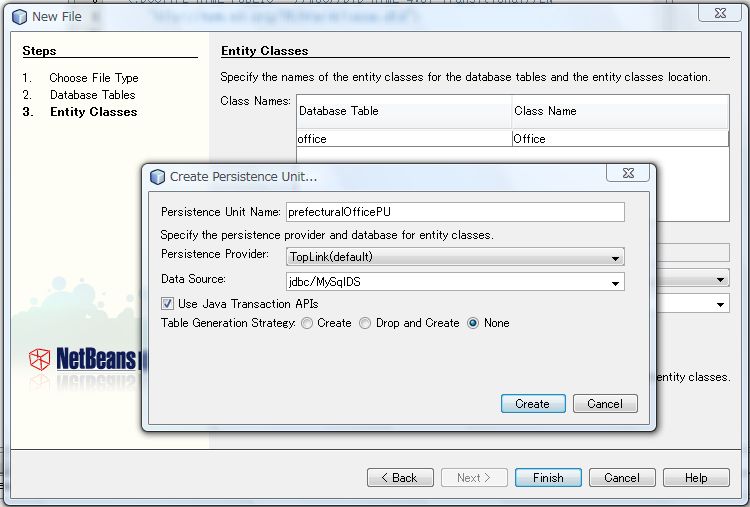Click the New File window icon

point(17,16)
